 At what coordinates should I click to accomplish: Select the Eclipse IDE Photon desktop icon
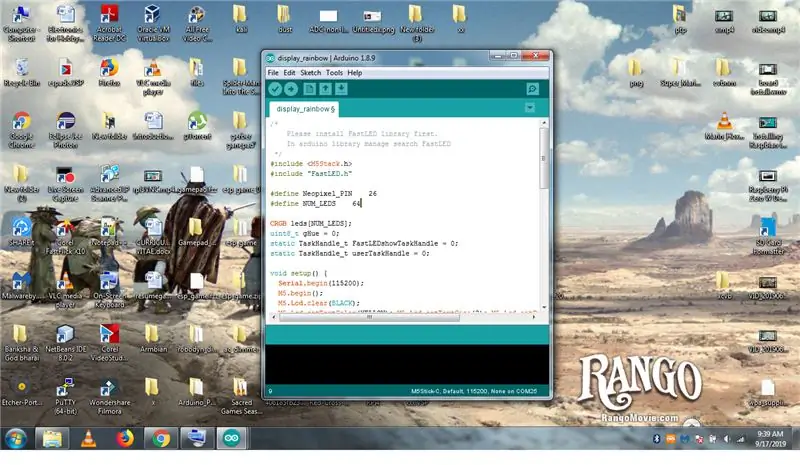click(65, 130)
